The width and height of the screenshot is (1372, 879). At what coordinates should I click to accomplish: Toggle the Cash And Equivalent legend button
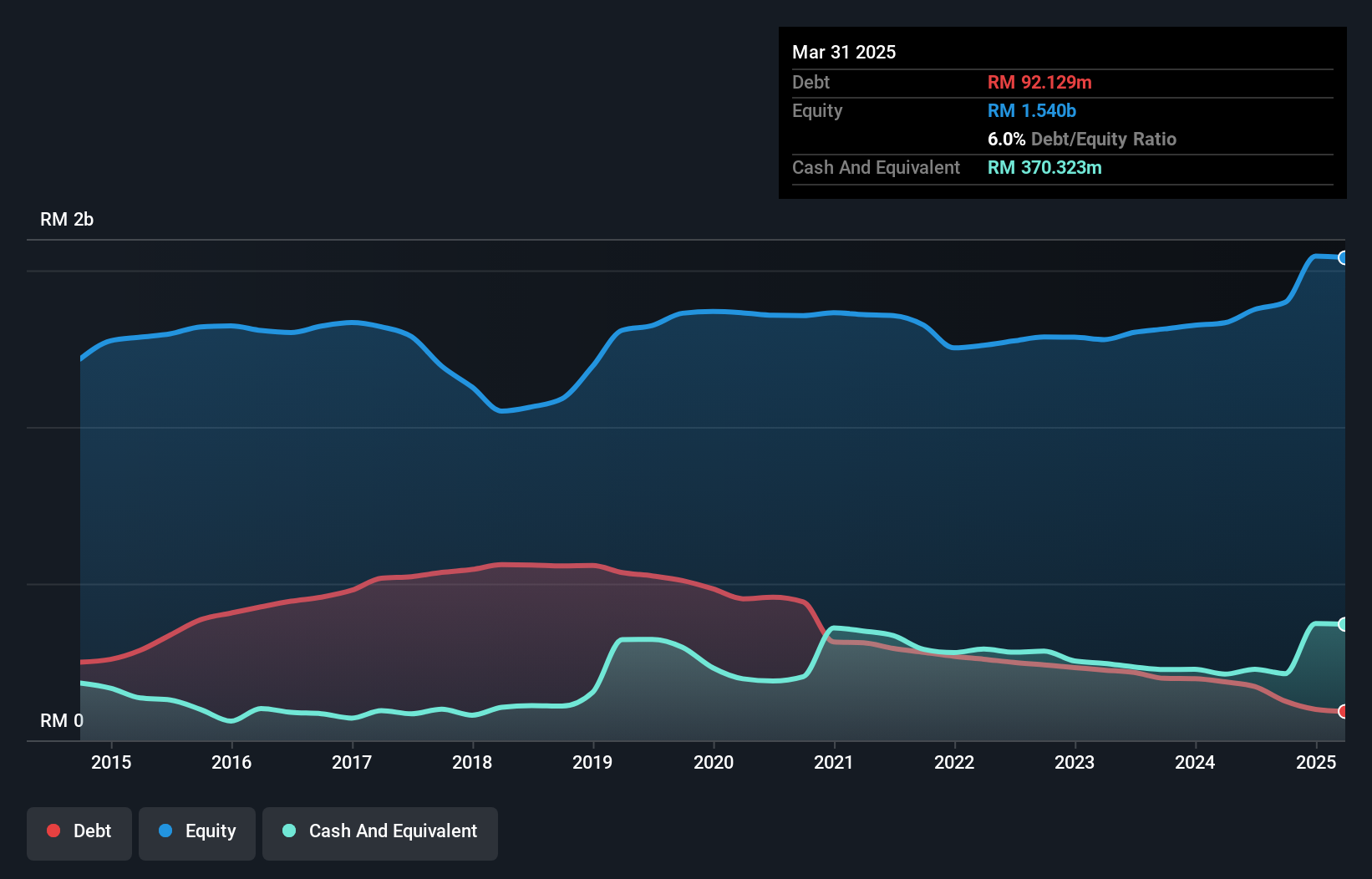(x=380, y=833)
